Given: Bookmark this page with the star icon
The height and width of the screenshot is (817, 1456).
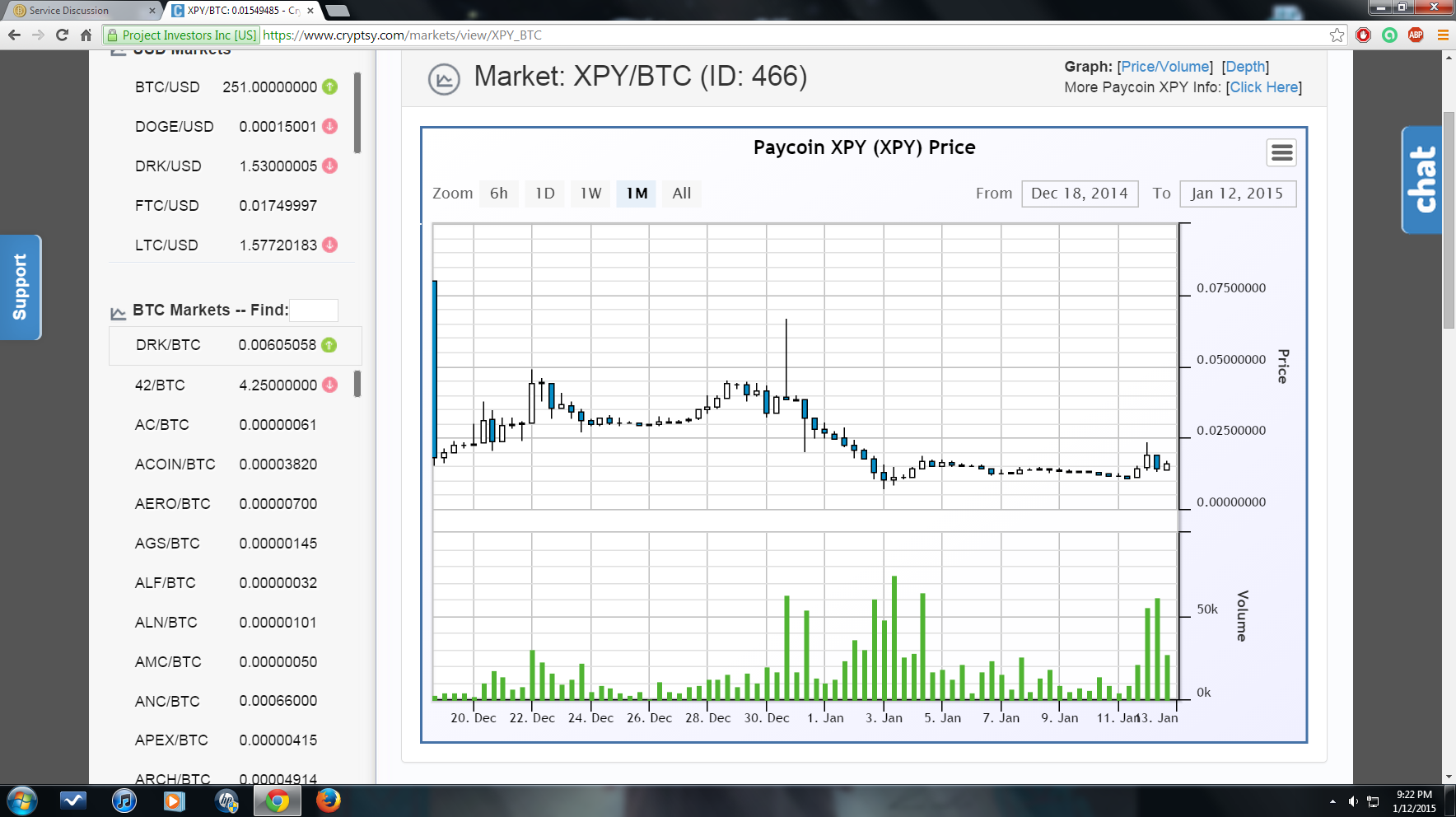Looking at the screenshot, I should [1337, 35].
